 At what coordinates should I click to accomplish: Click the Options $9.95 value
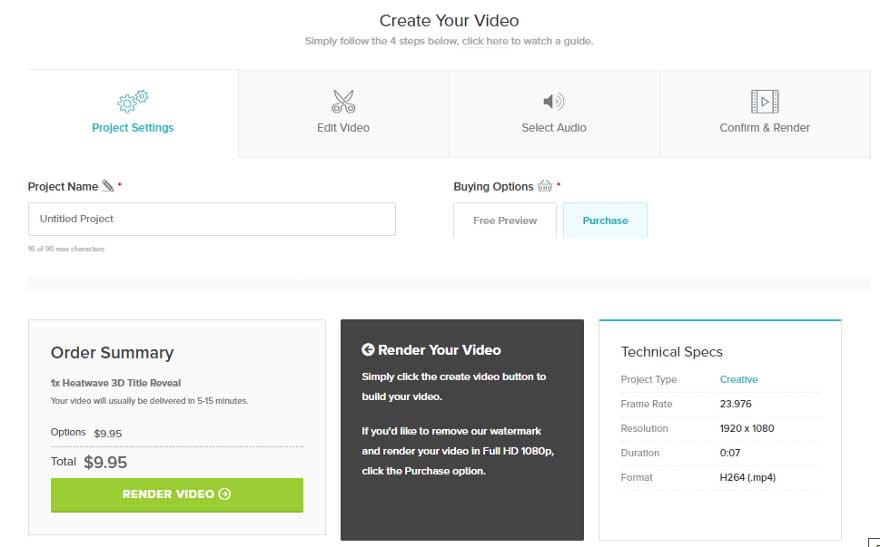108,433
